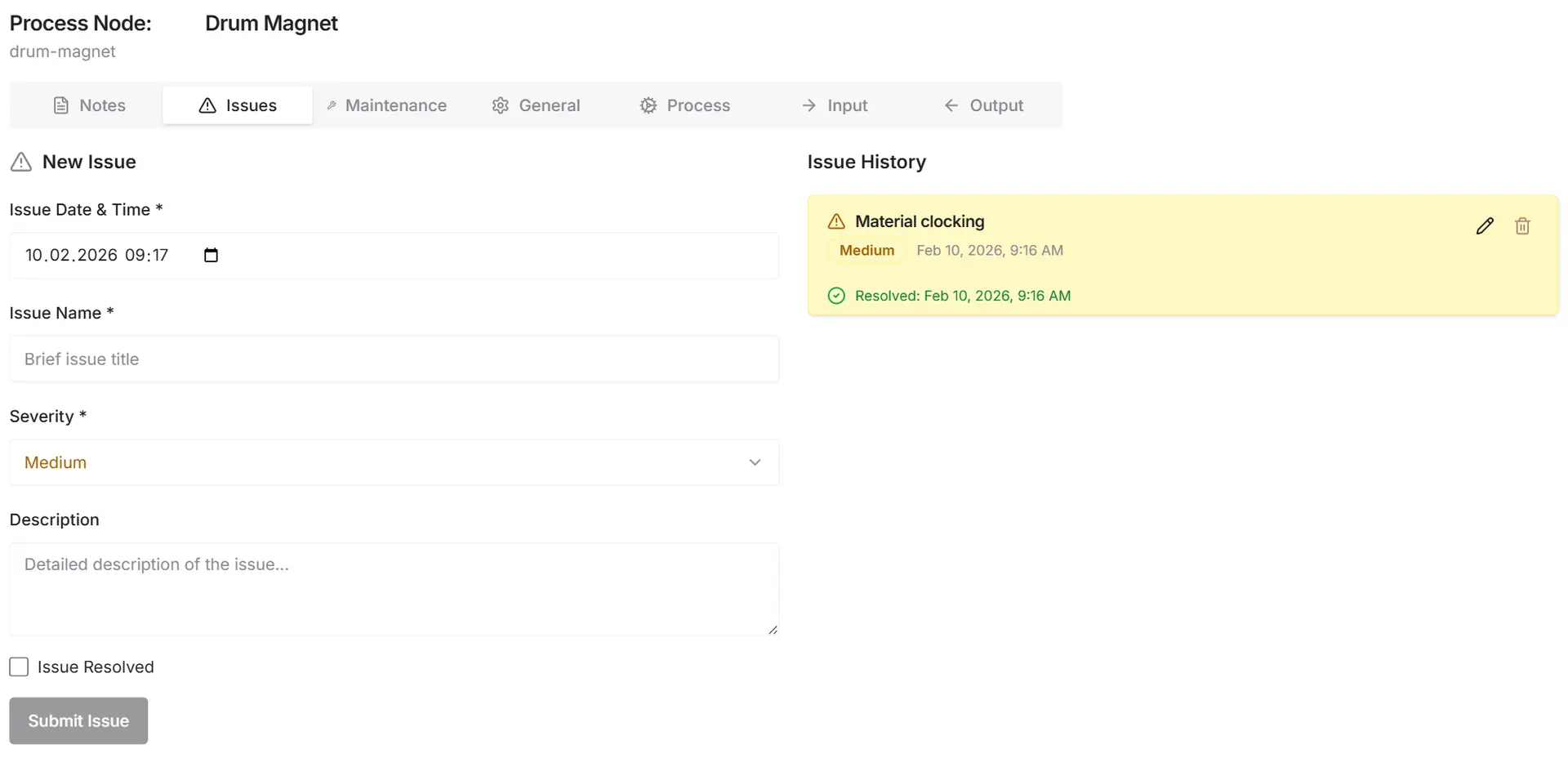The image size is (1568, 776).
Task: Delete the Material clocking issue via trash icon
Action: tap(1522, 226)
